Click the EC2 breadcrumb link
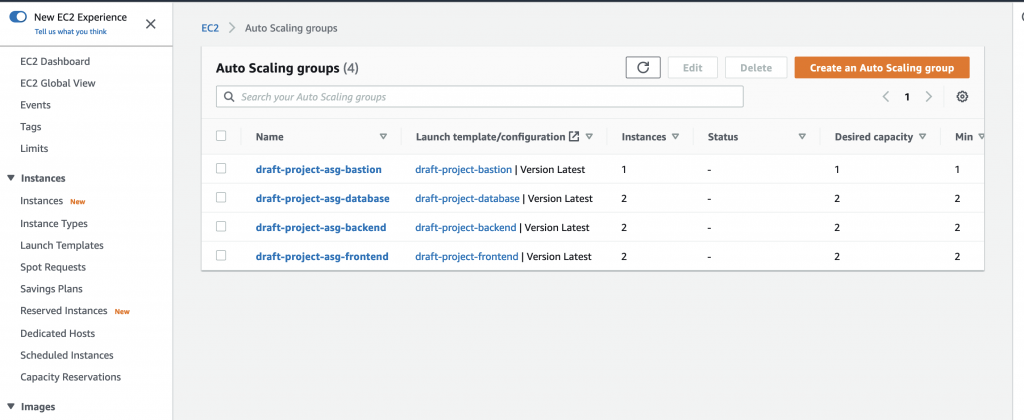Viewport: 1024px width, 420px height. (x=210, y=28)
